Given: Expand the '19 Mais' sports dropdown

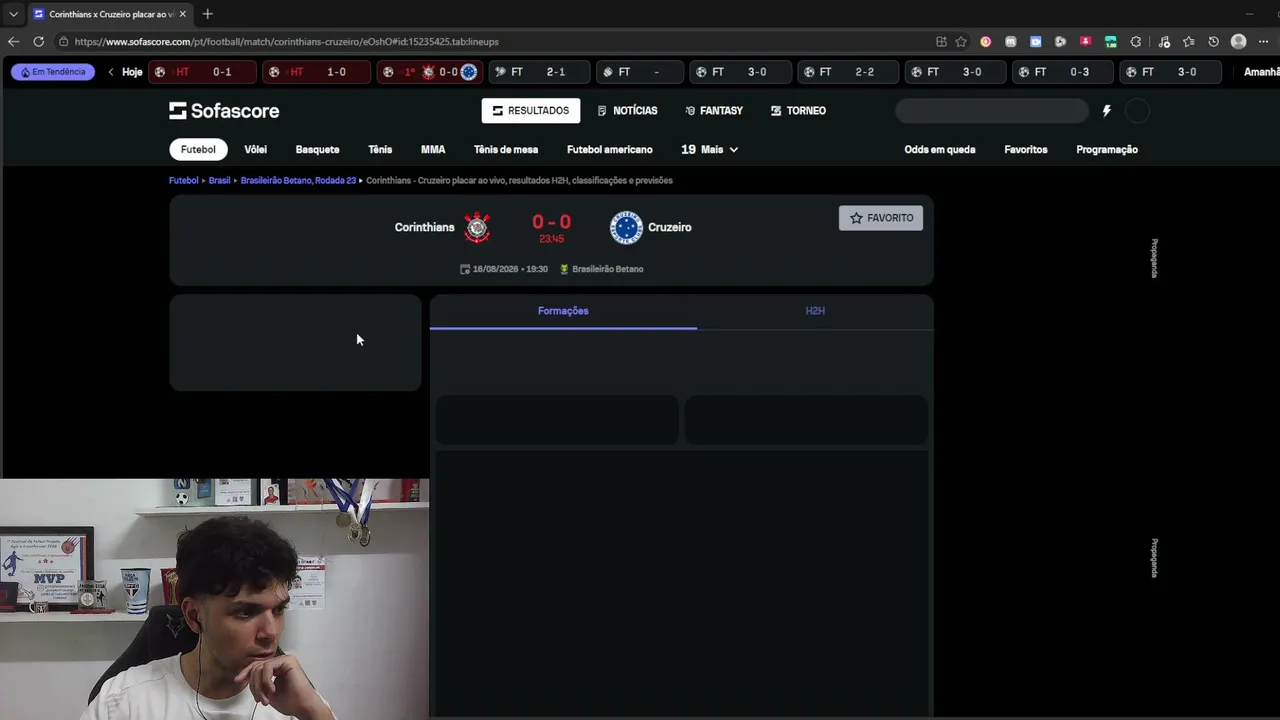Looking at the screenshot, I should click(709, 150).
